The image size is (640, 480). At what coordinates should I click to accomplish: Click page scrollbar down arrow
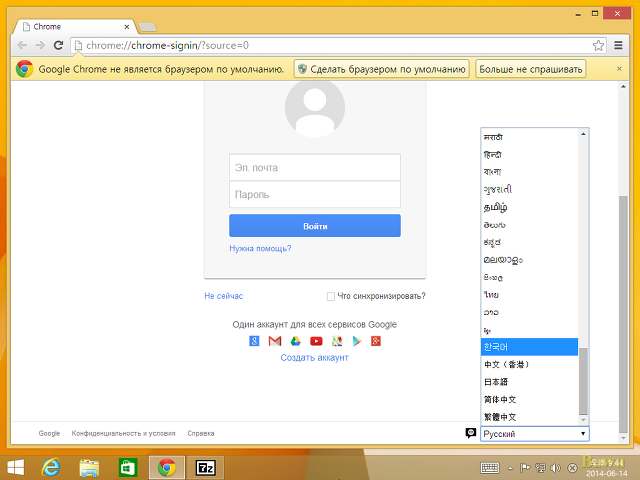pos(623,438)
